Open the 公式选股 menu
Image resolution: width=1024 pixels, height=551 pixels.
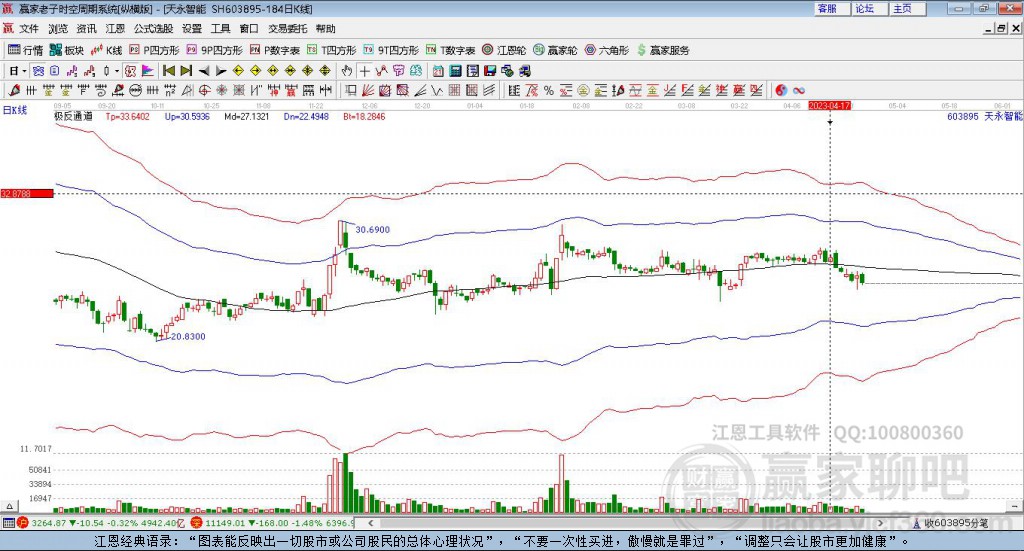(x=153, y=29)
